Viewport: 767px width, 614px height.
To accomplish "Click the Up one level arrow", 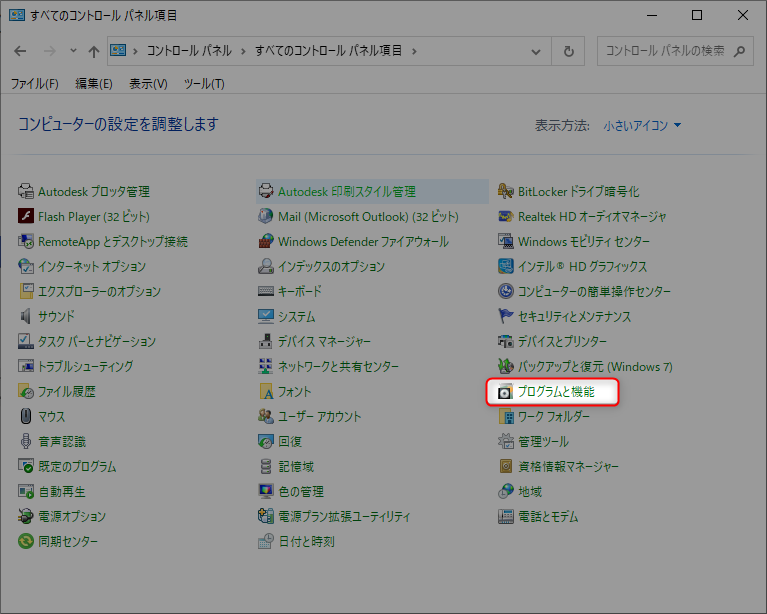I will 93,51.
